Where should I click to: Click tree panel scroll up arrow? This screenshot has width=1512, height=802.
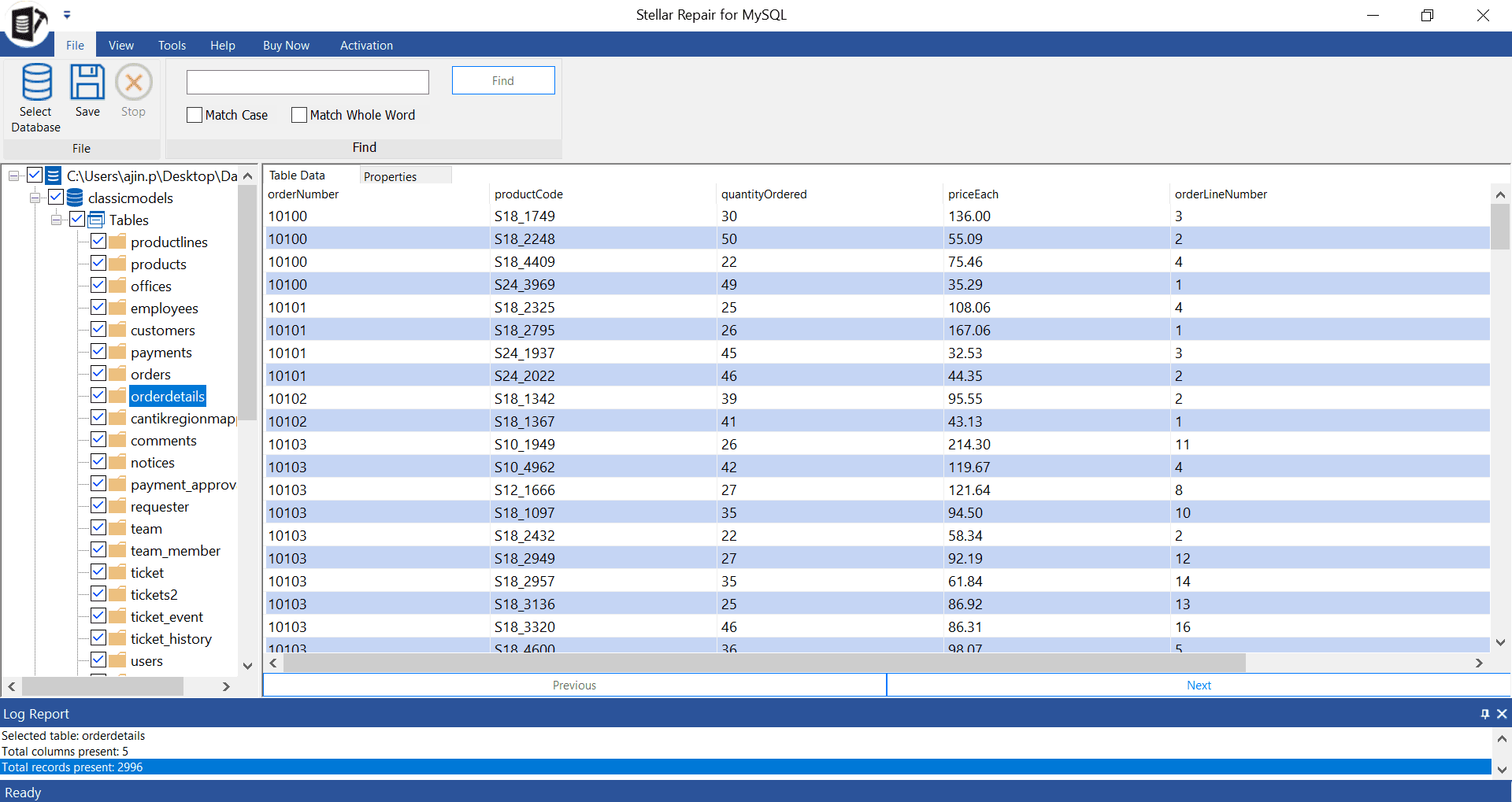pos(248,176)
